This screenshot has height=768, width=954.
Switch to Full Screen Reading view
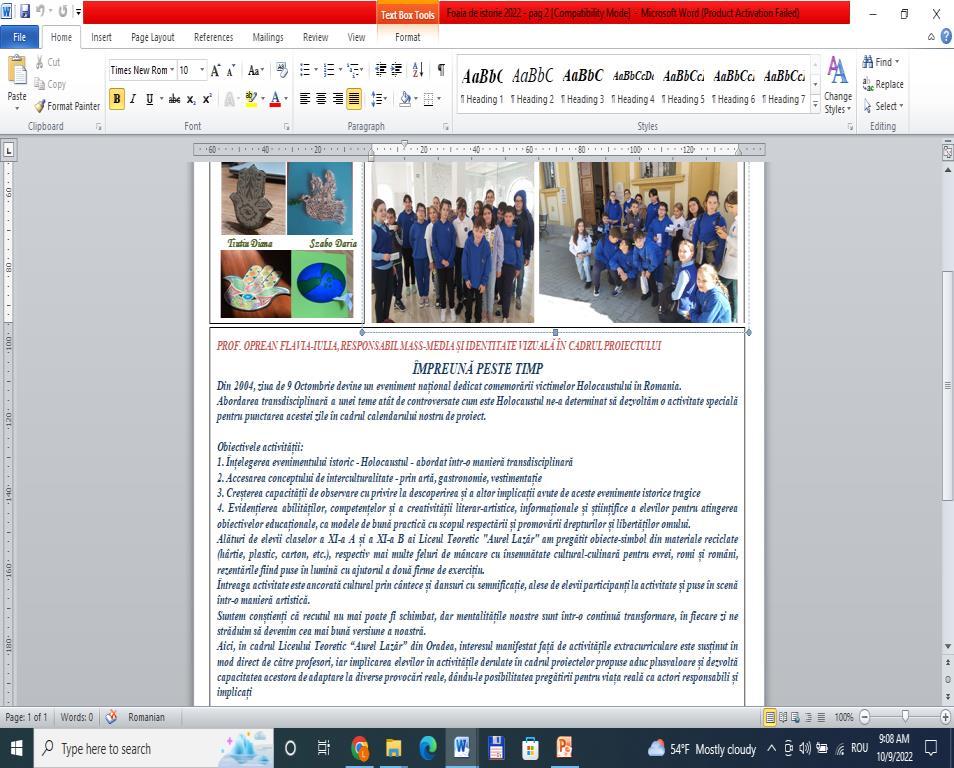[783, 717]
